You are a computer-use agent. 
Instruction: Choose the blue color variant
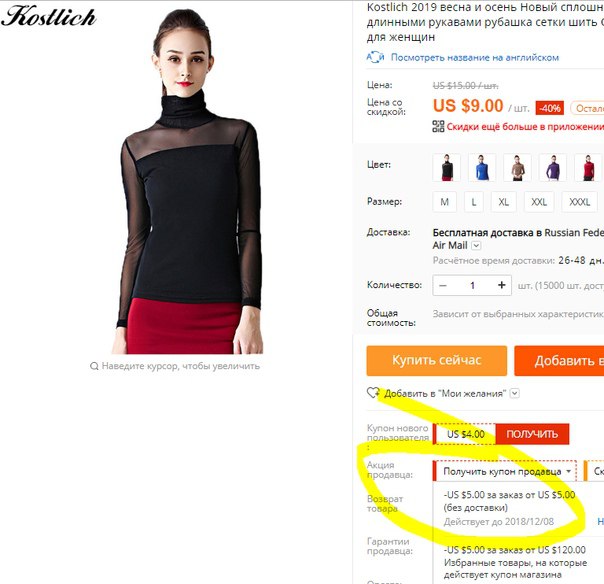coord(482,167)
